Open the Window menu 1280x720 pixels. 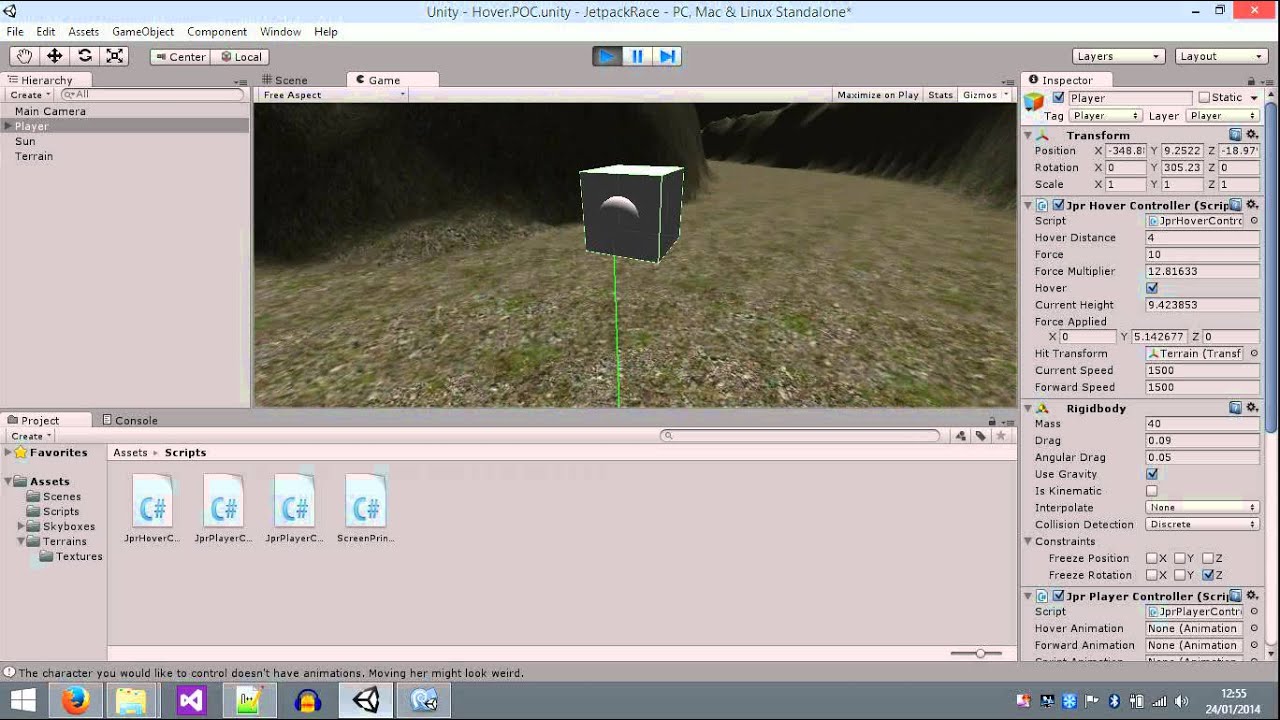pos(281,32)
